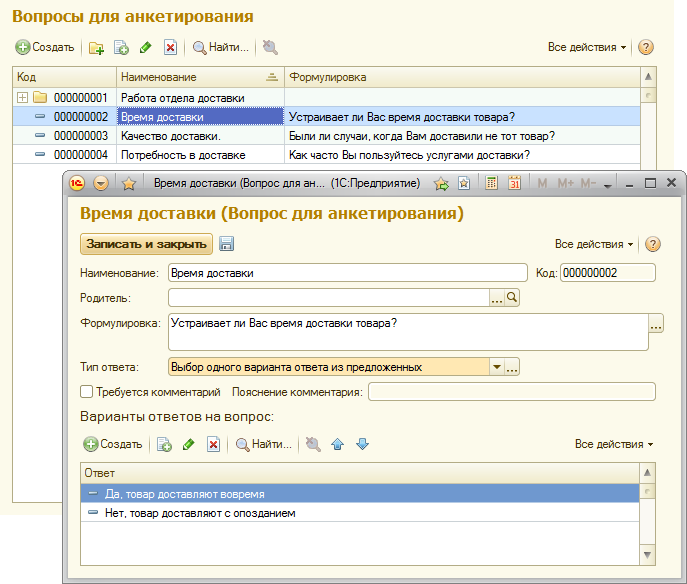Viewport: 687px width, 584px height.
Task: Click Найти in the top list toolbar
Action: pyautogui.click(x=221, y=47)
